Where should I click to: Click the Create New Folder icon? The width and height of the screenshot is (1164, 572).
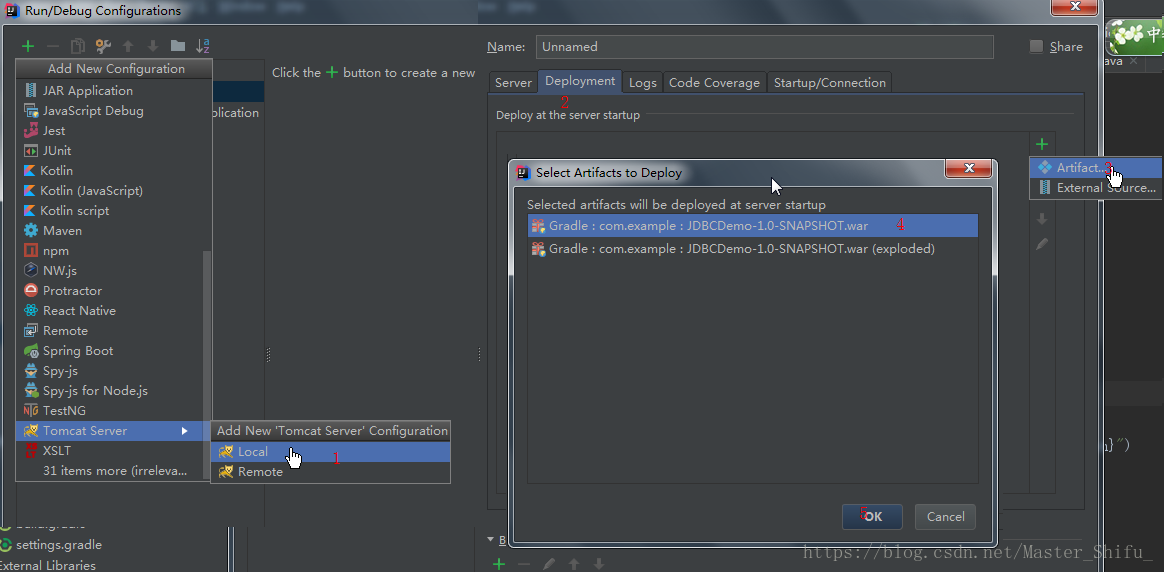pos(177,46)
